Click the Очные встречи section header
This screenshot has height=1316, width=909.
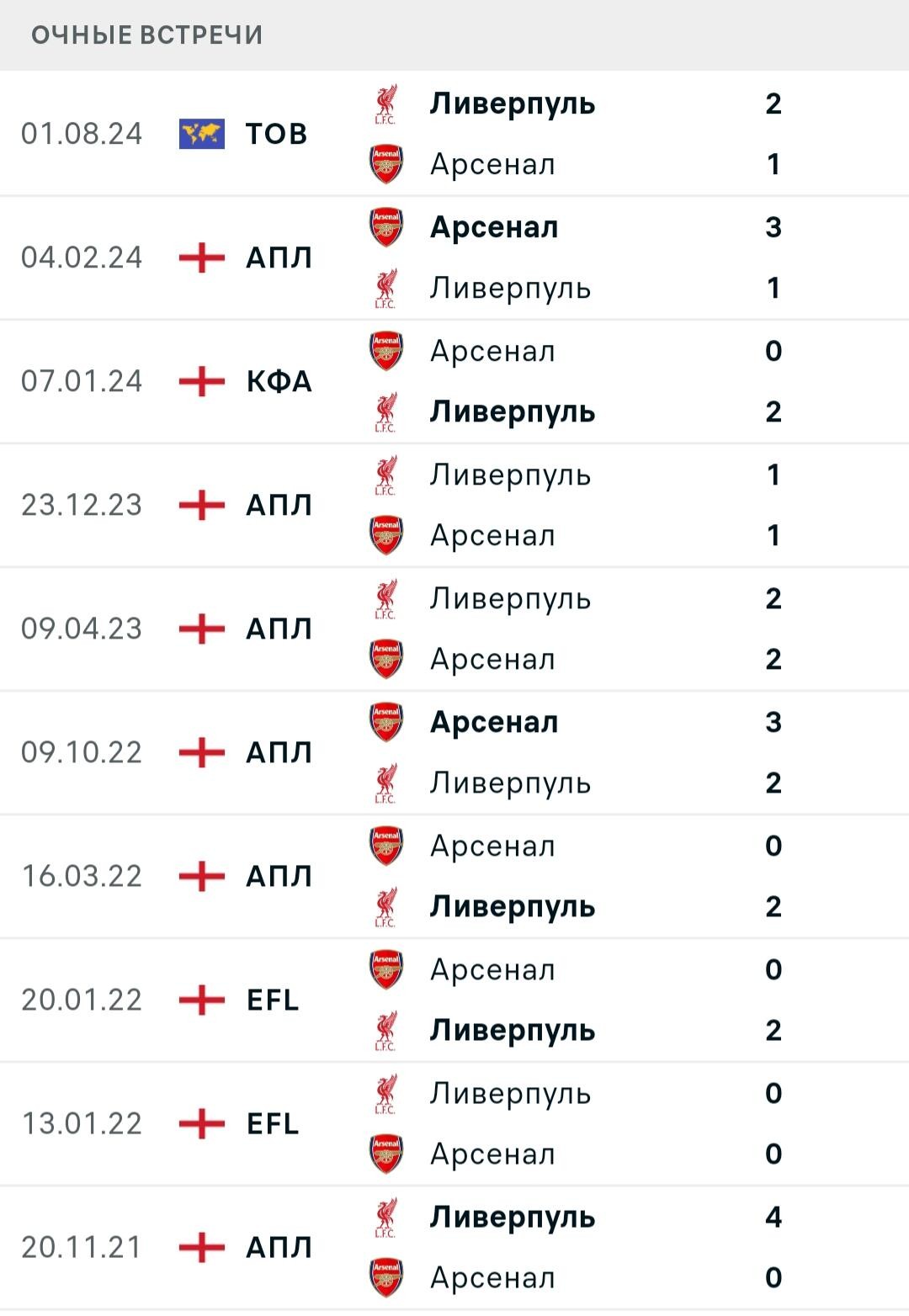147,35
